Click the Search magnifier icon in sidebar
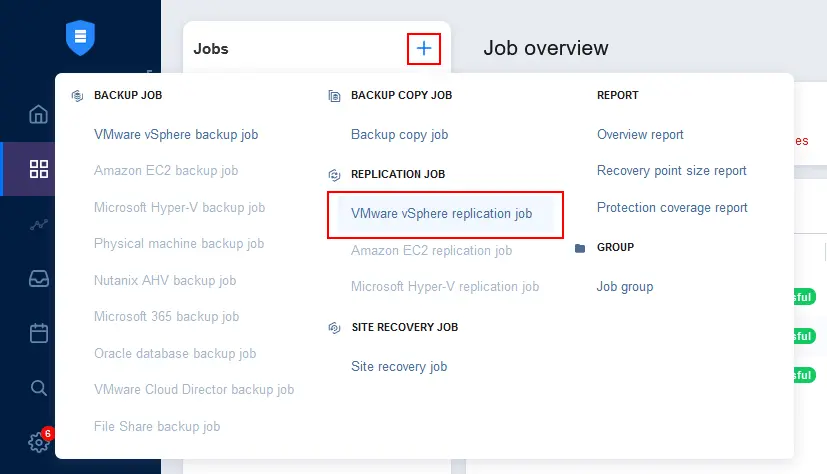 coord(39,388)
